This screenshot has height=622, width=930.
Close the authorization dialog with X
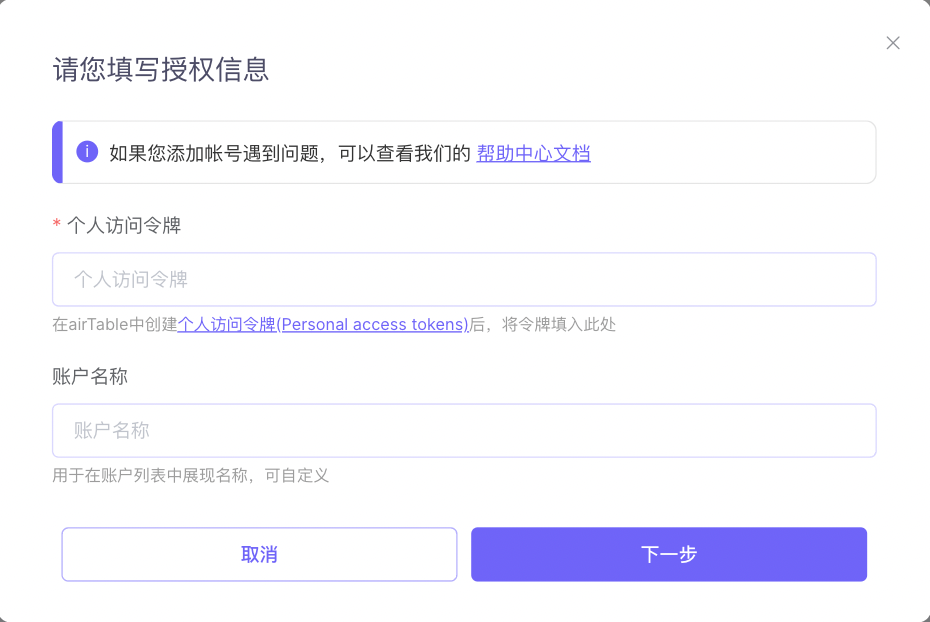tap(893, 43)
